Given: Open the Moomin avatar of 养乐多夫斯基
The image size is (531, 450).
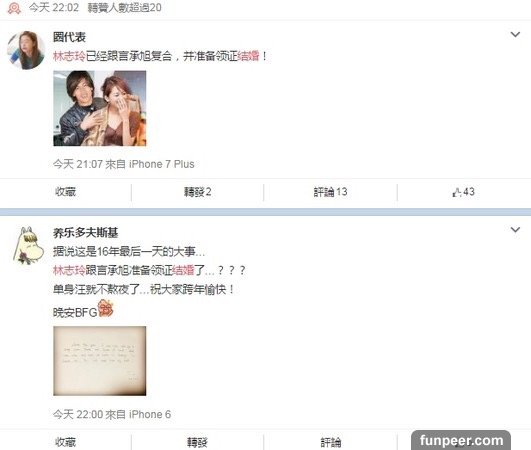Looking at the screenshot, I should (27, 245).
